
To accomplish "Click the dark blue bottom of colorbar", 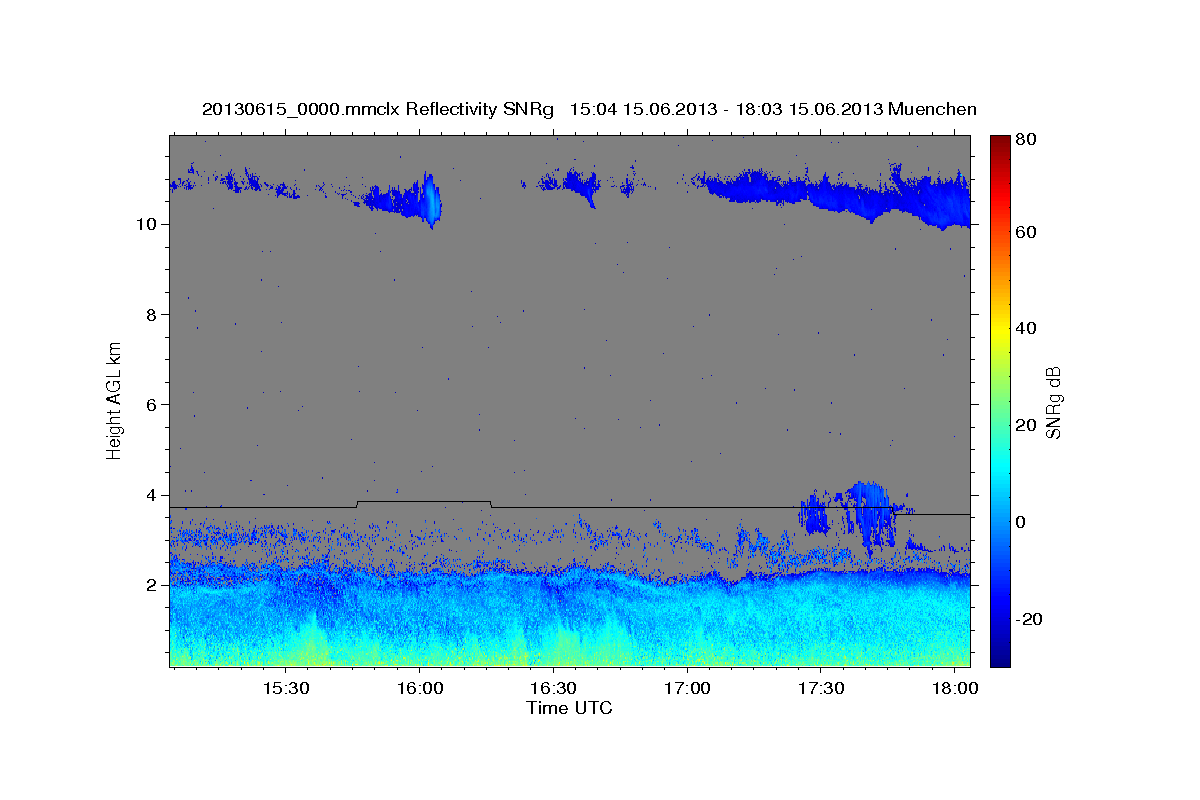I will click(x=999, y=655).
